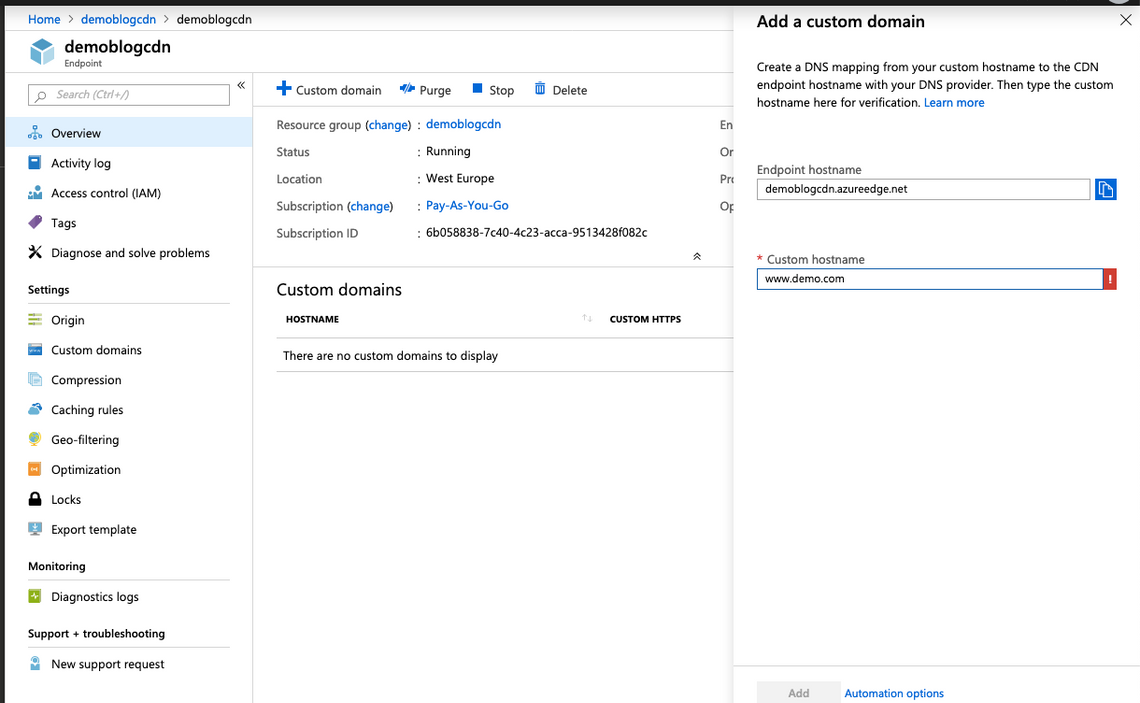Click the Delete trash icon

click(540, 89)
